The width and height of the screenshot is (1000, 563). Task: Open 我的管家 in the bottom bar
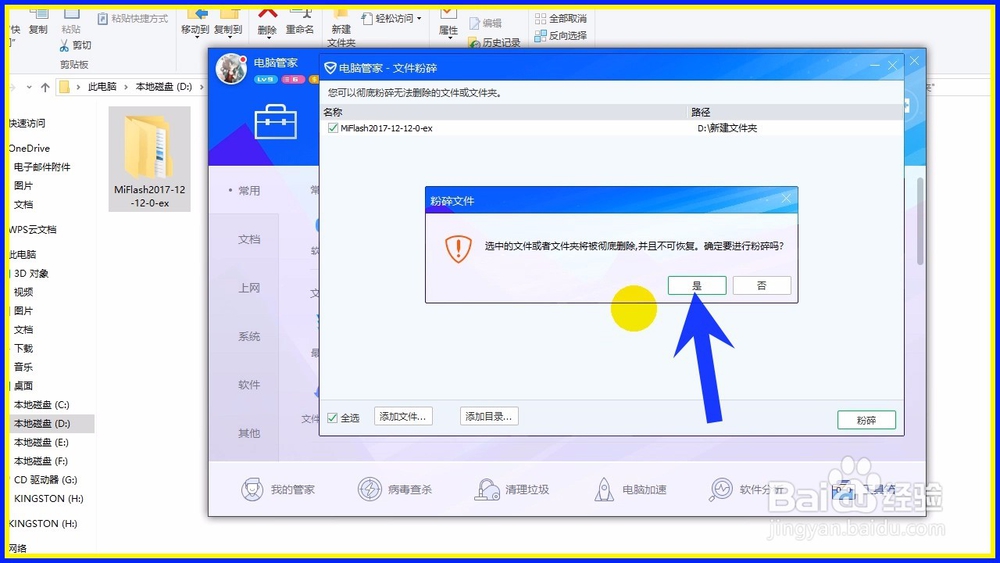[x=278, y=490]
